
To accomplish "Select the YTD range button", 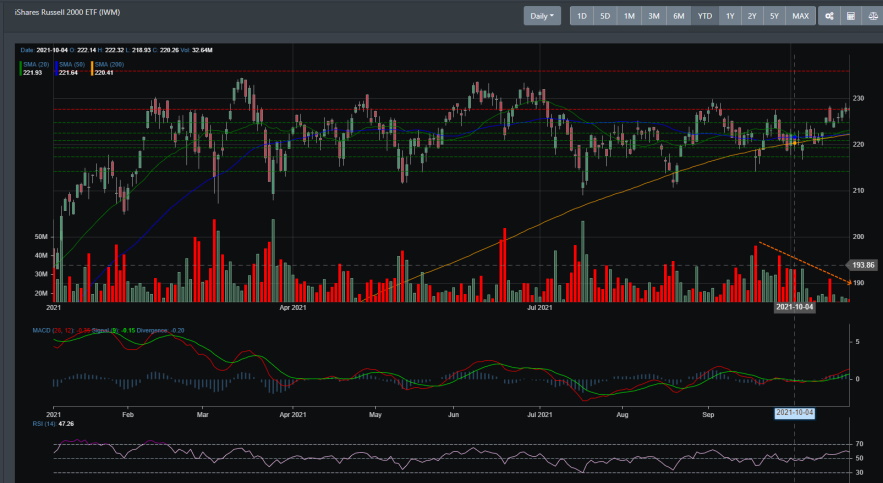I will (704, 16).
